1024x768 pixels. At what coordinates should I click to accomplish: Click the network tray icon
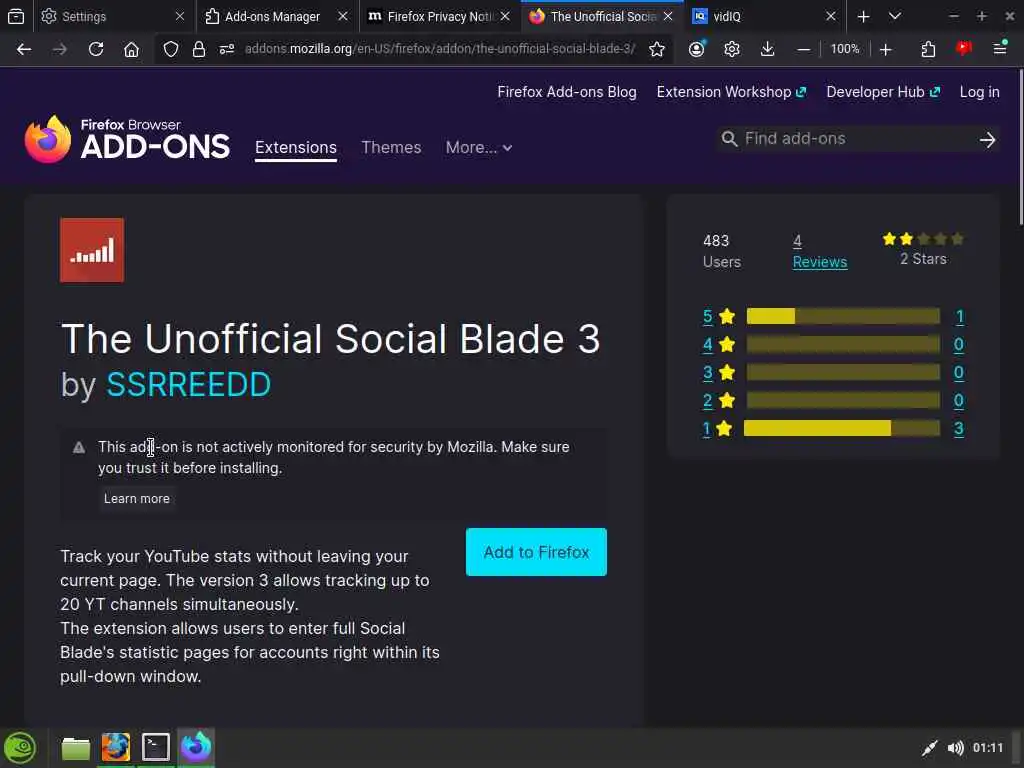click(929, 748)
